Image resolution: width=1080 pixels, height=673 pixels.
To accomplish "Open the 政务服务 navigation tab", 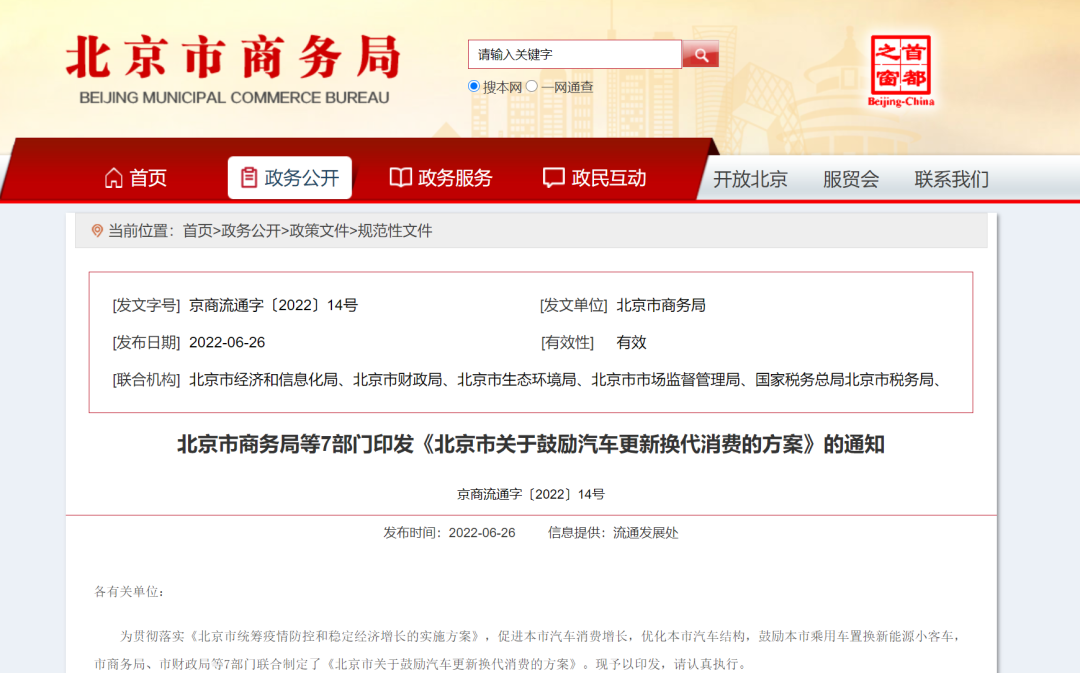I will point(442,178).
